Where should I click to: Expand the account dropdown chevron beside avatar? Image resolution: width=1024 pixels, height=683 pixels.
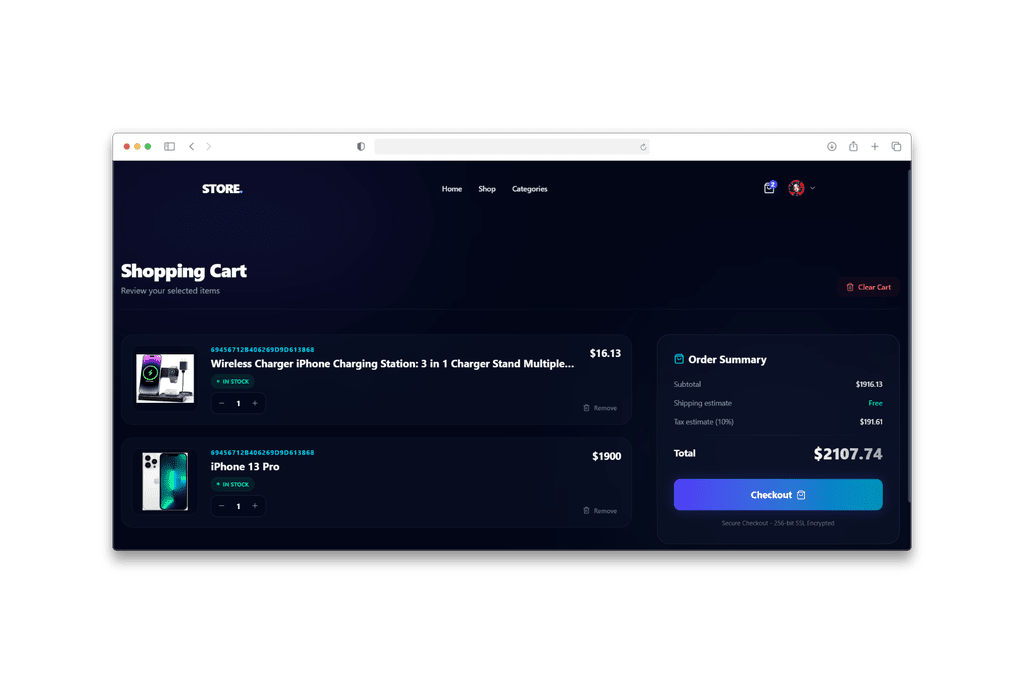(x=812, y=188)
